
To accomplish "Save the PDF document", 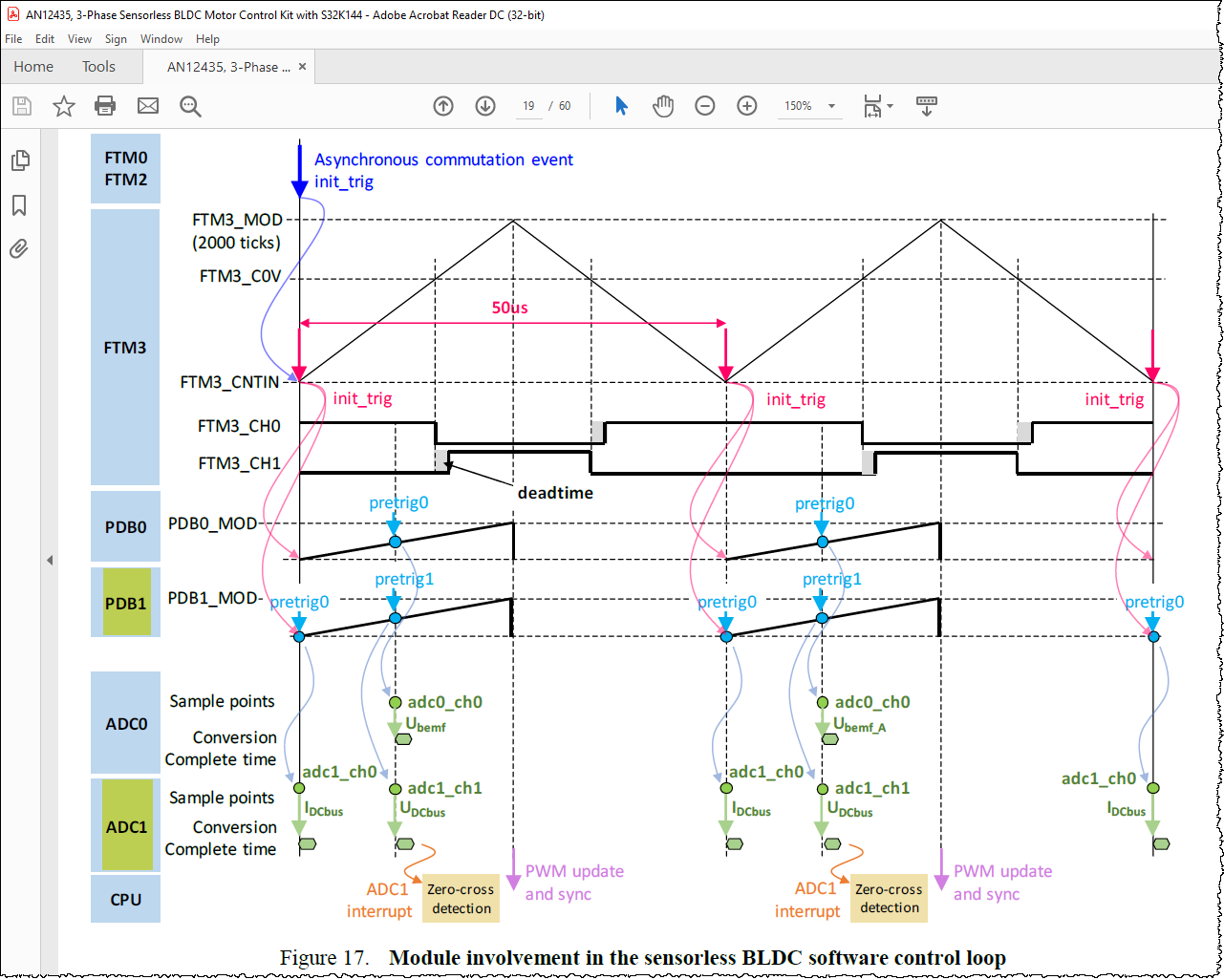I will [x=21, y=106].
